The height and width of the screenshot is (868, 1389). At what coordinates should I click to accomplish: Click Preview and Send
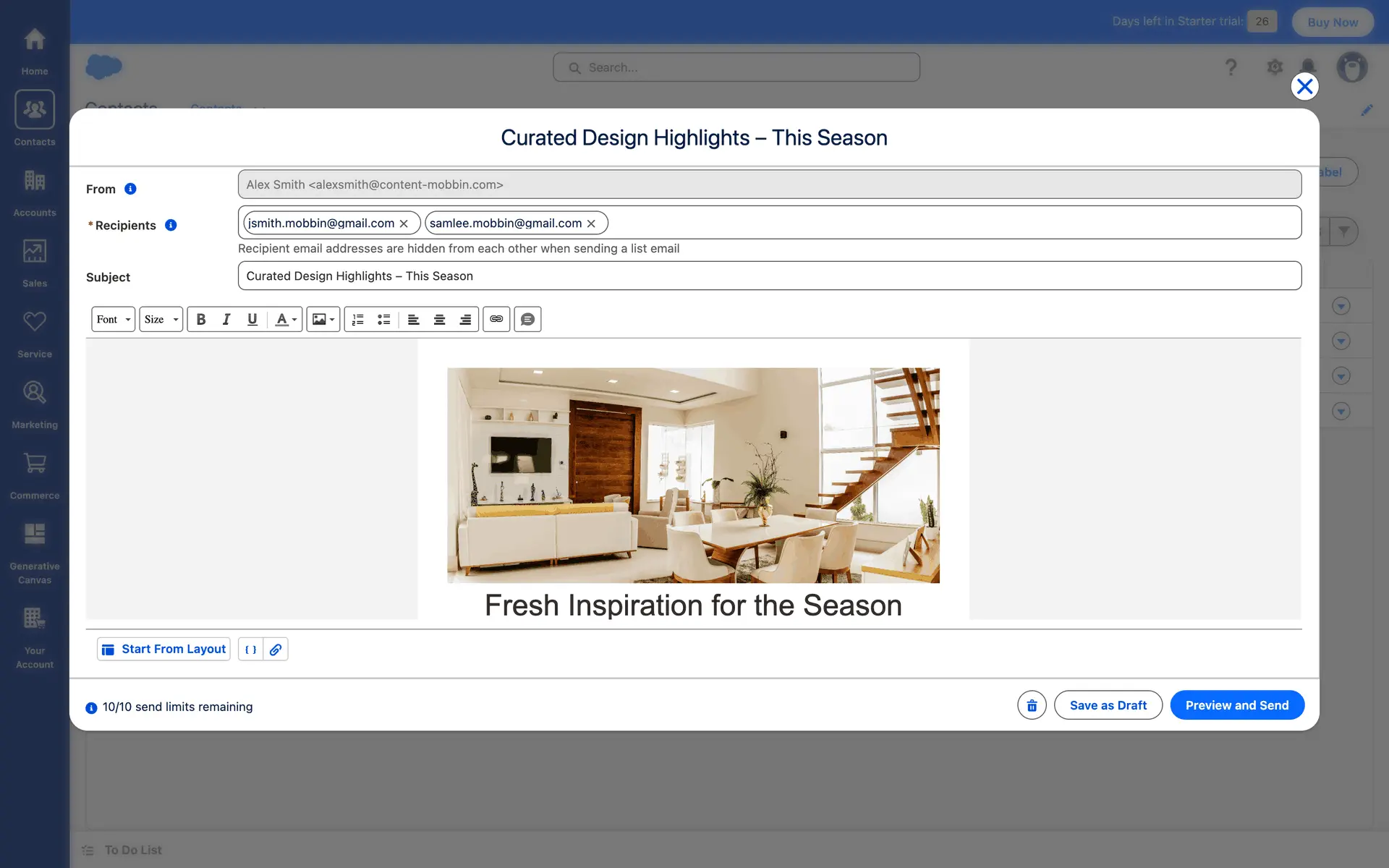pyautogui.click(x=1236, y=705)
